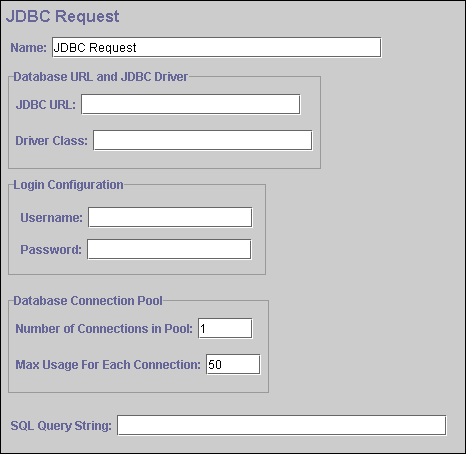The image size is (466, 454).
Task: Click the JDBC Request panel heading
Action: coord(63,16)
